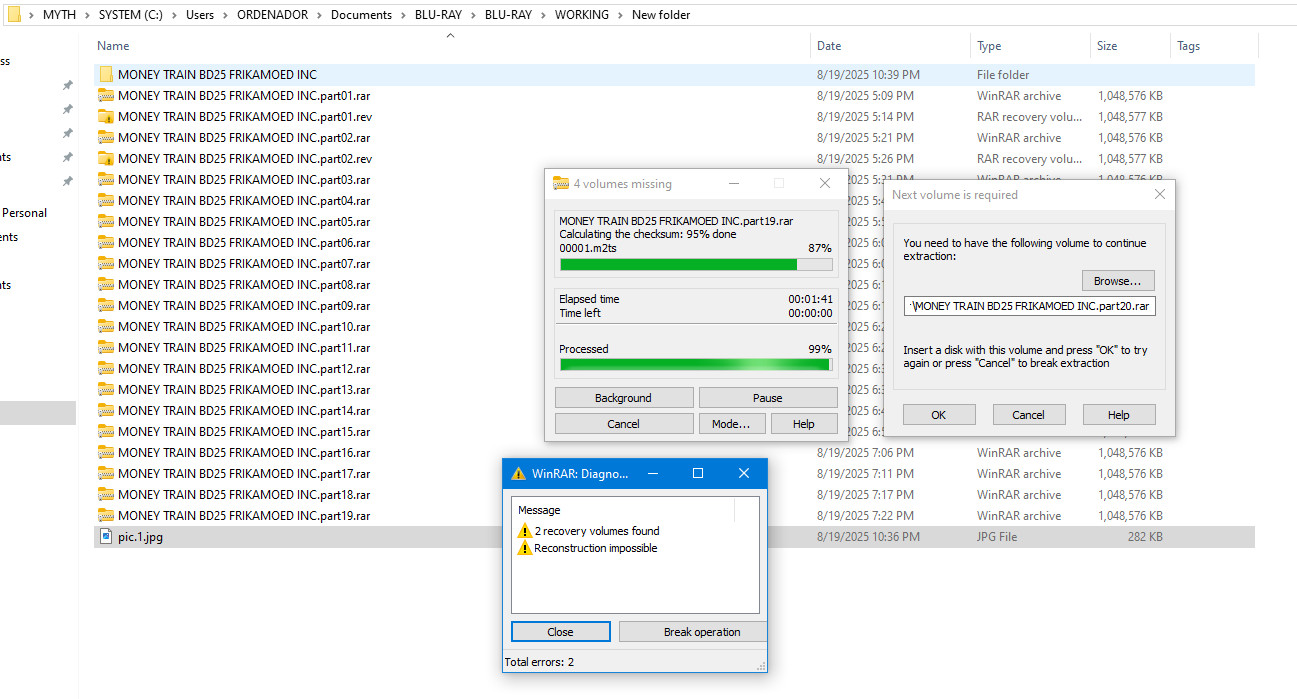The height and width of the screenshot is (699, 1297).
Task: Click the archive icon of part16.rar
Action: click(106, 453)
